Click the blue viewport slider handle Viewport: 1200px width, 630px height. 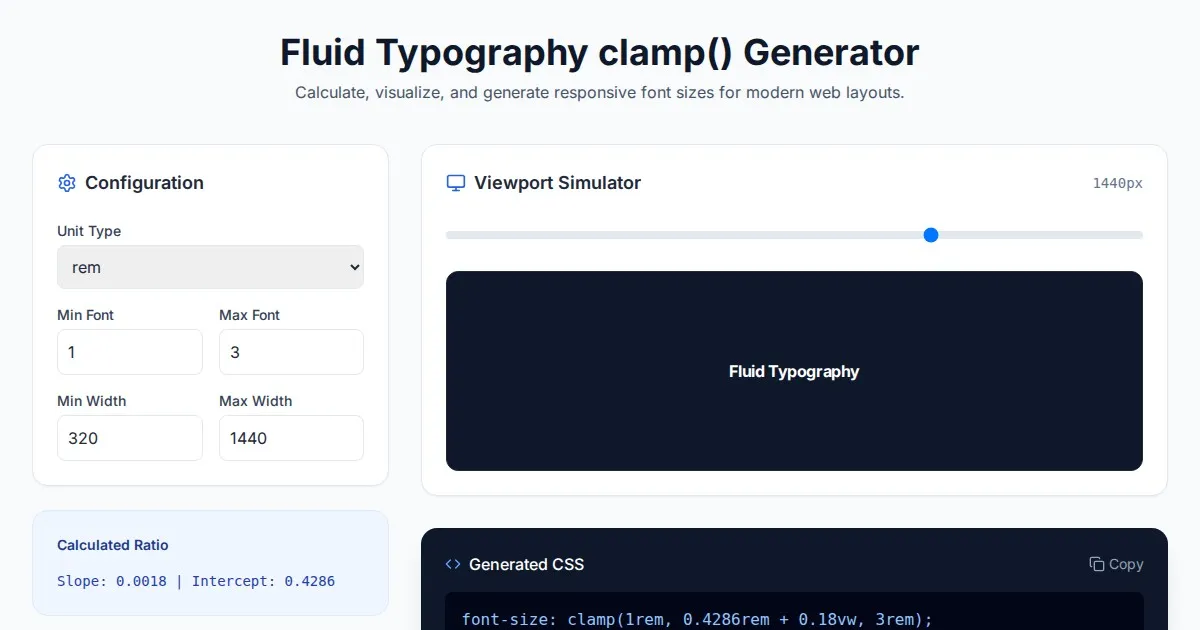931,235
